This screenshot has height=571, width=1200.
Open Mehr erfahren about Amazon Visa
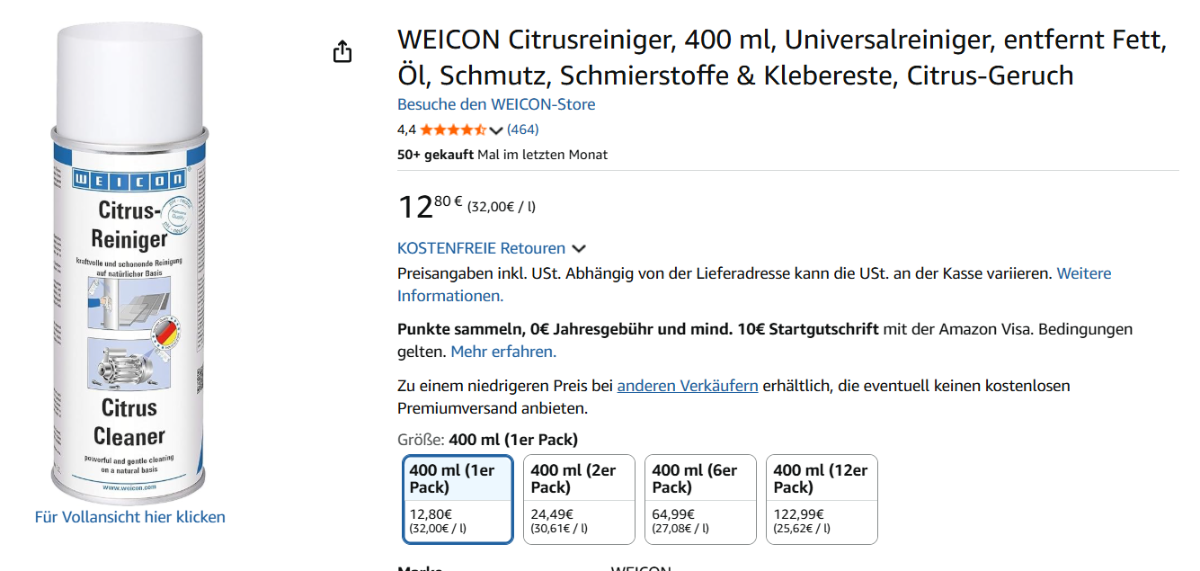pos(503,351)
